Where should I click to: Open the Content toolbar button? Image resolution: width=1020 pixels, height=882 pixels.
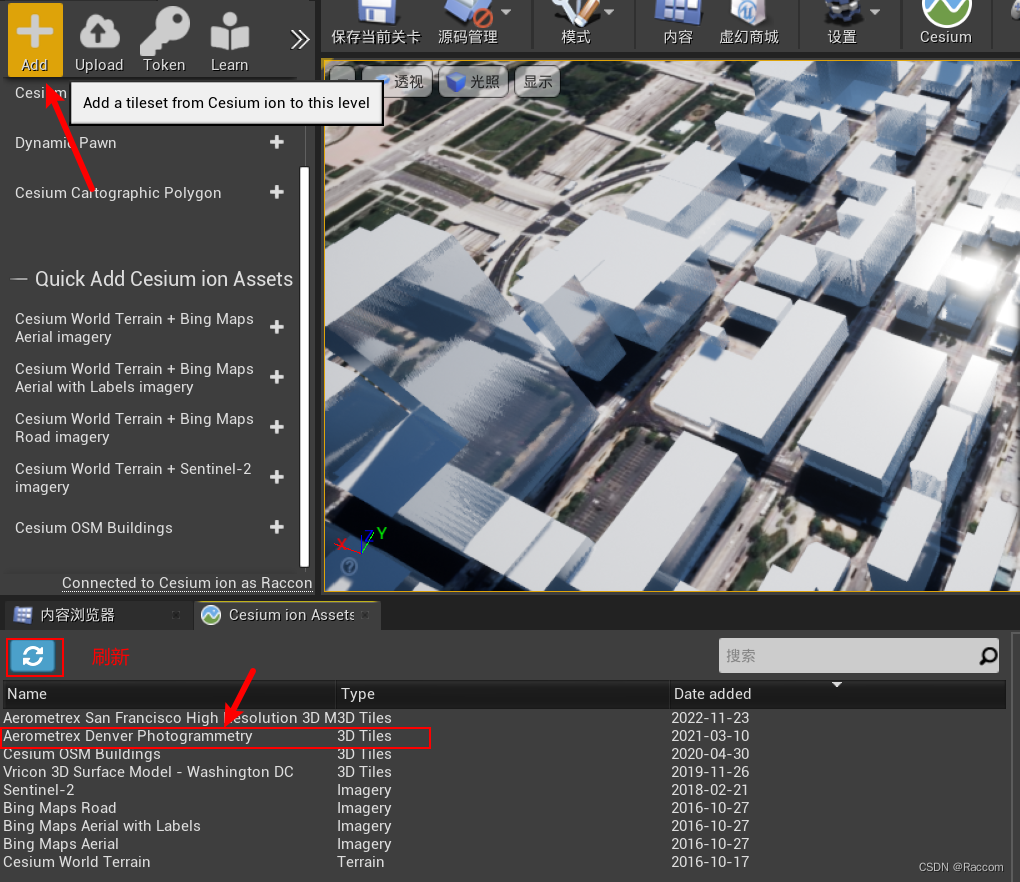tap(678, 24)
